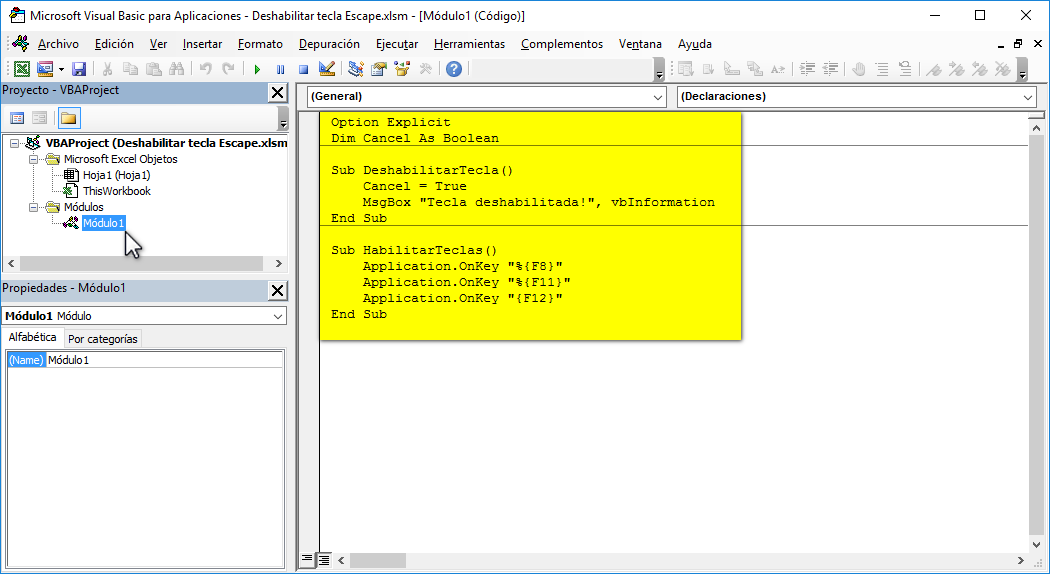Click Complete Word icon in Edit toolbar
This screenshot has width=1050, height=574.
click(x=778, y=69)
